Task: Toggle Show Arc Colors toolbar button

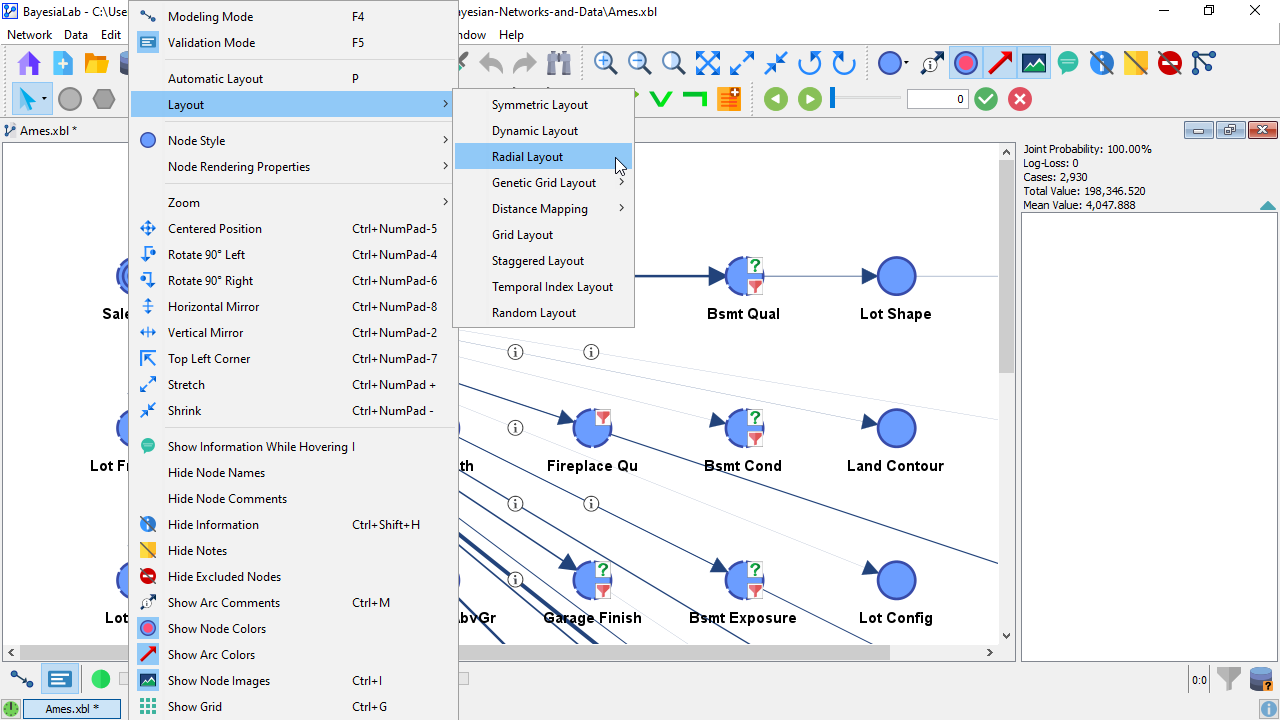Action: (x=1000, y=63)
